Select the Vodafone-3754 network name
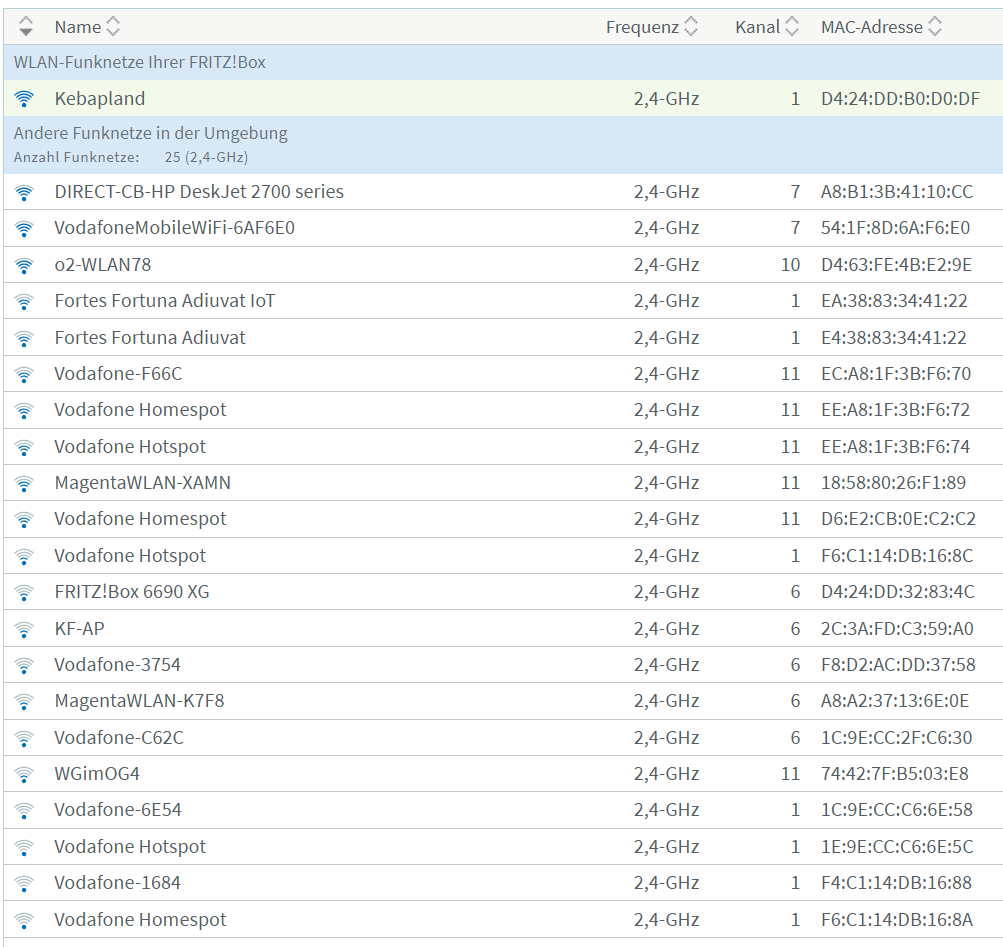This screenshot has width=1003, height=947. click(x=118, y=665)
